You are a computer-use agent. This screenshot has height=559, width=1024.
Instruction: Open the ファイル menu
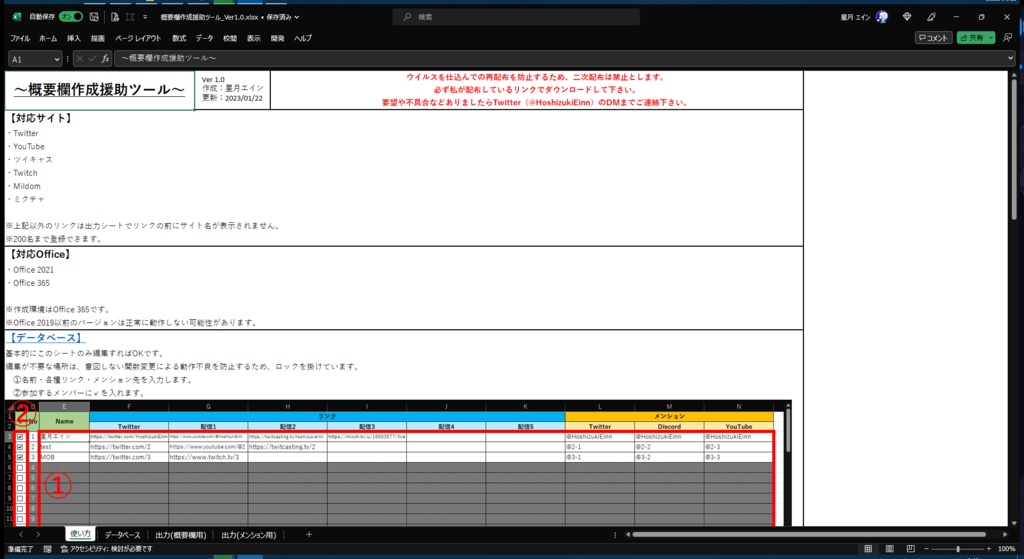tap(20, 39)
